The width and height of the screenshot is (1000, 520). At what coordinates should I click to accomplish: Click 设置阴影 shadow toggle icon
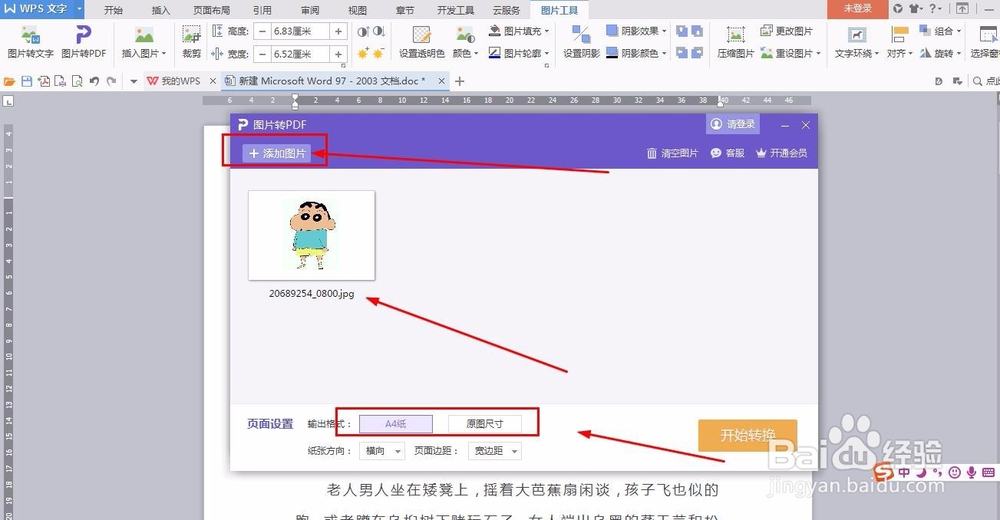(x=581, y=42)
